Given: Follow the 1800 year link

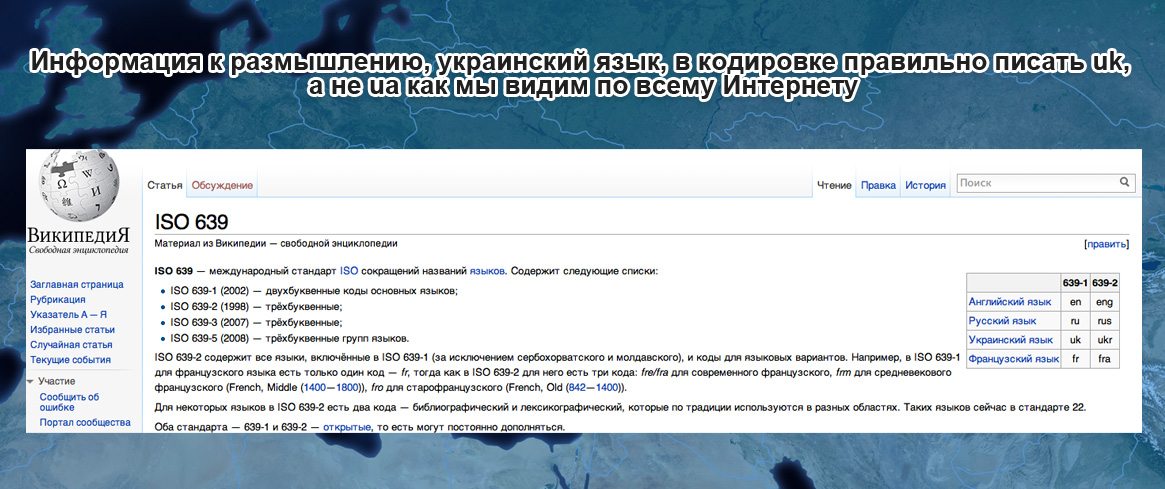Looking at the screenshot, I should [x=347, y=388].
